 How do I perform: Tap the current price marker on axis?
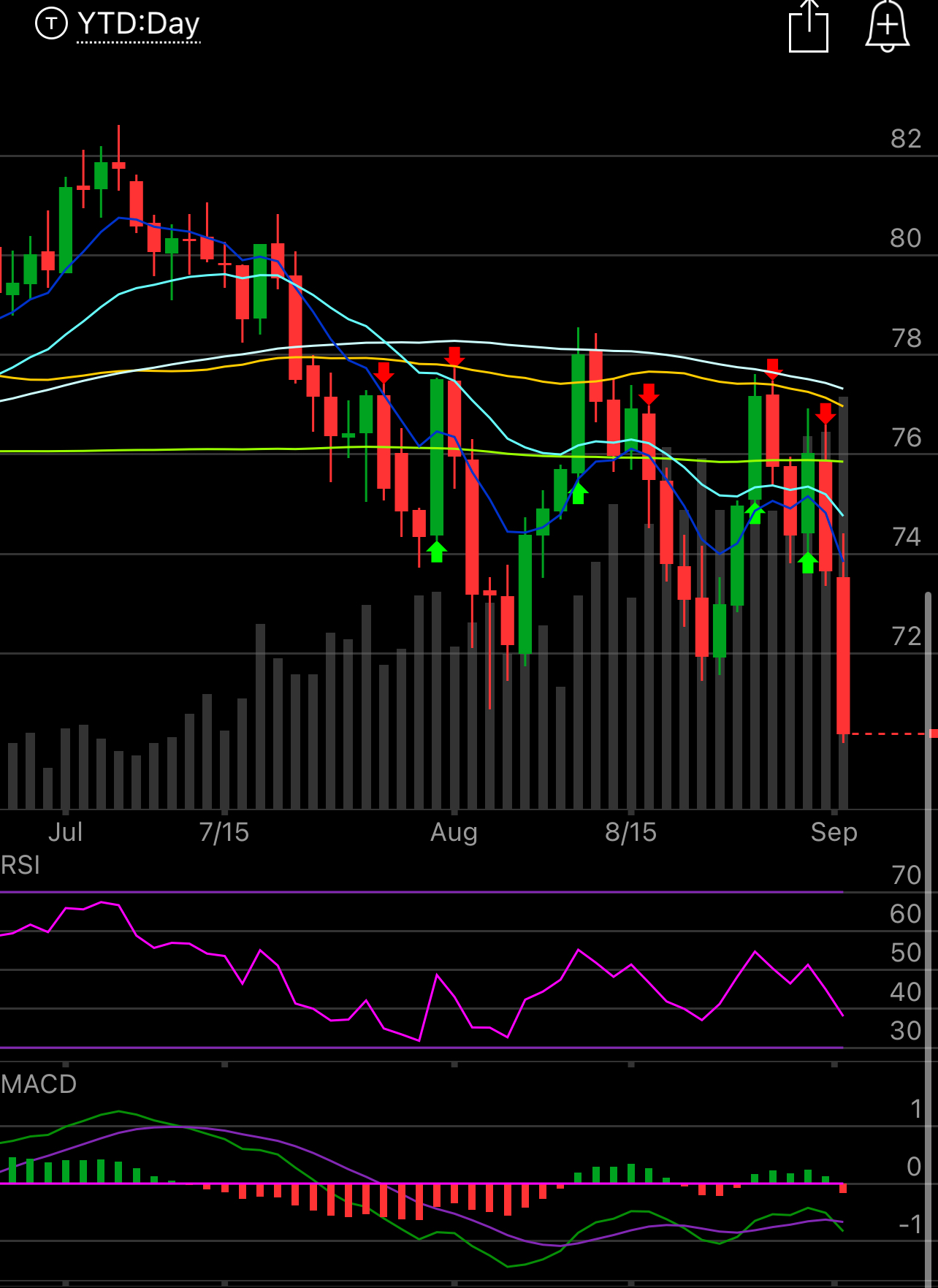point(933,733)
